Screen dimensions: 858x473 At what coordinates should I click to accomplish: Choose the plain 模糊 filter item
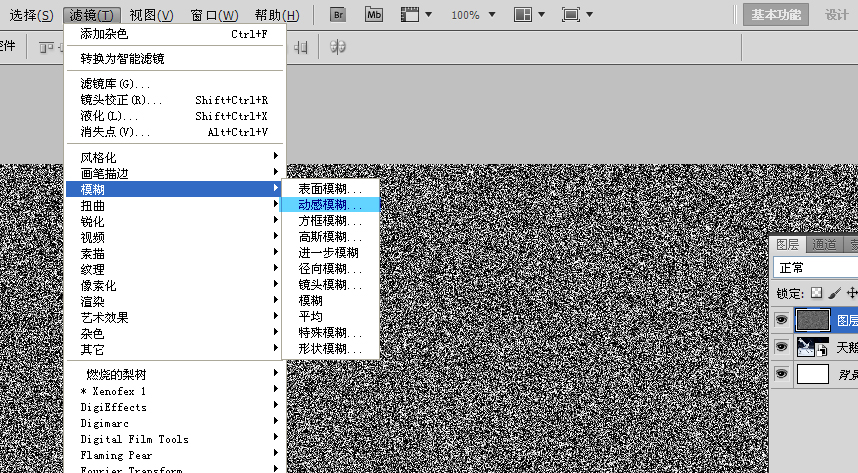[x=330, y=301]
